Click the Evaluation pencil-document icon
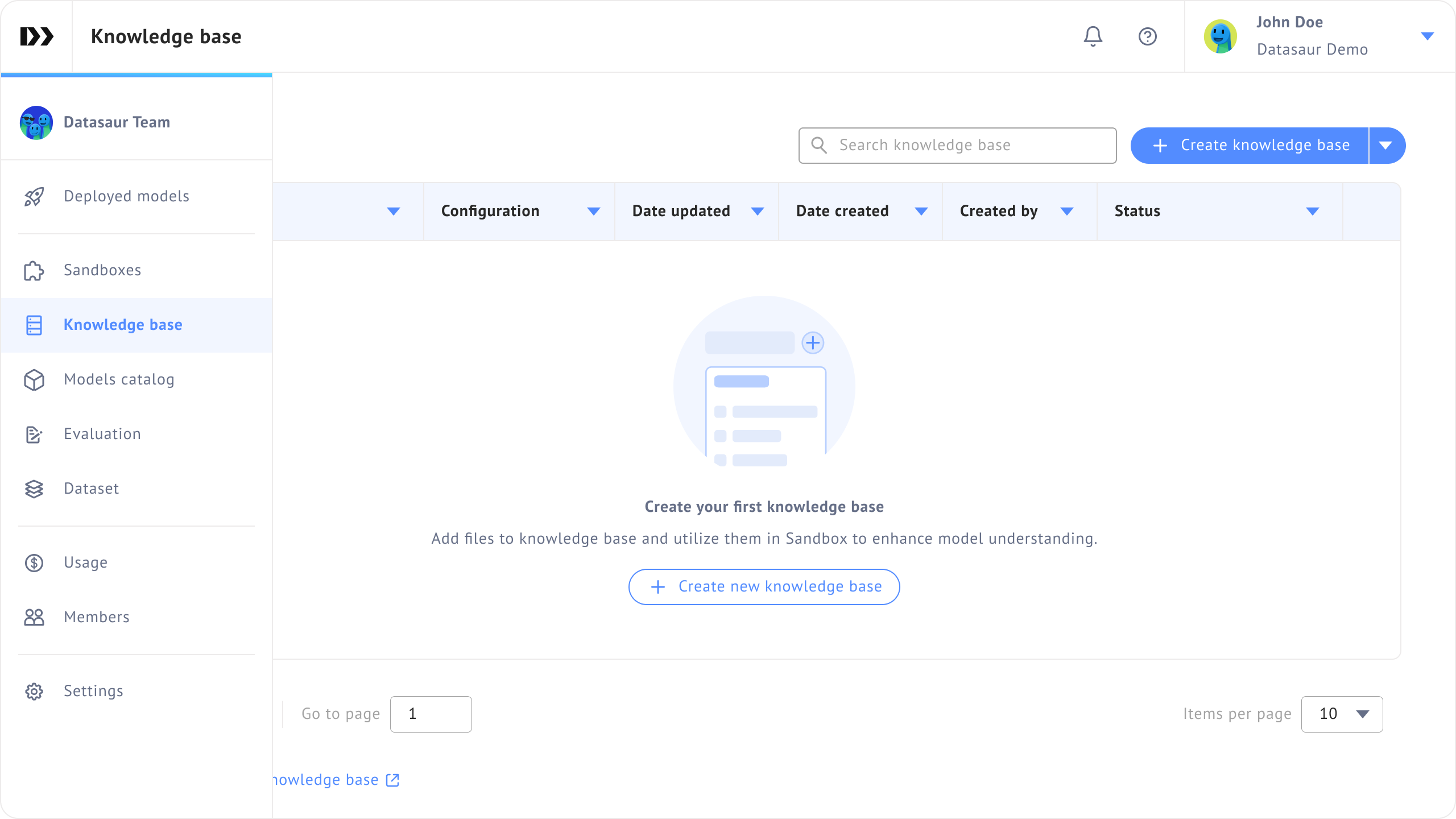The width and height of the screenshot is (1456, 819). pos(34,435)
